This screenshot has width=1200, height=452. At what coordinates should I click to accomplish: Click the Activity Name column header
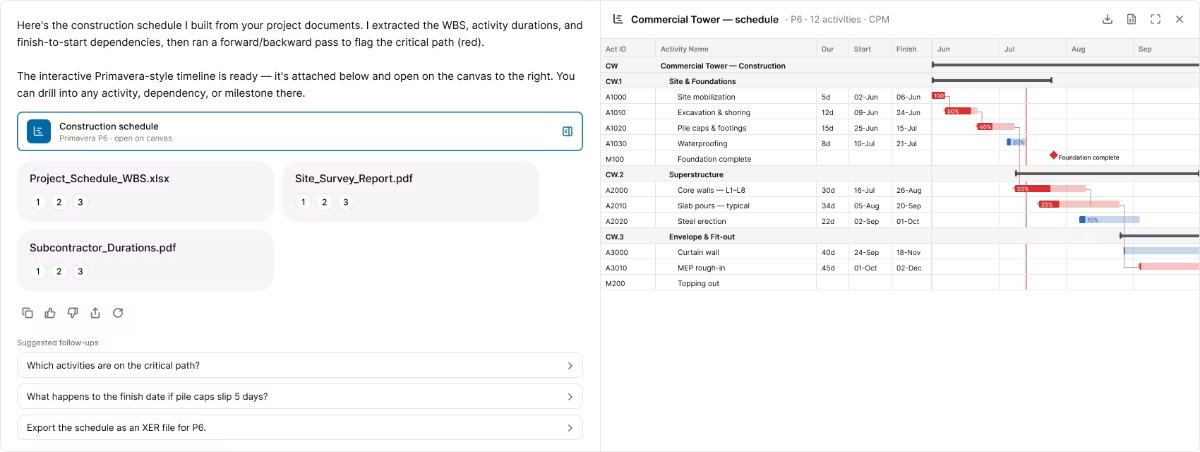[685, 49]
